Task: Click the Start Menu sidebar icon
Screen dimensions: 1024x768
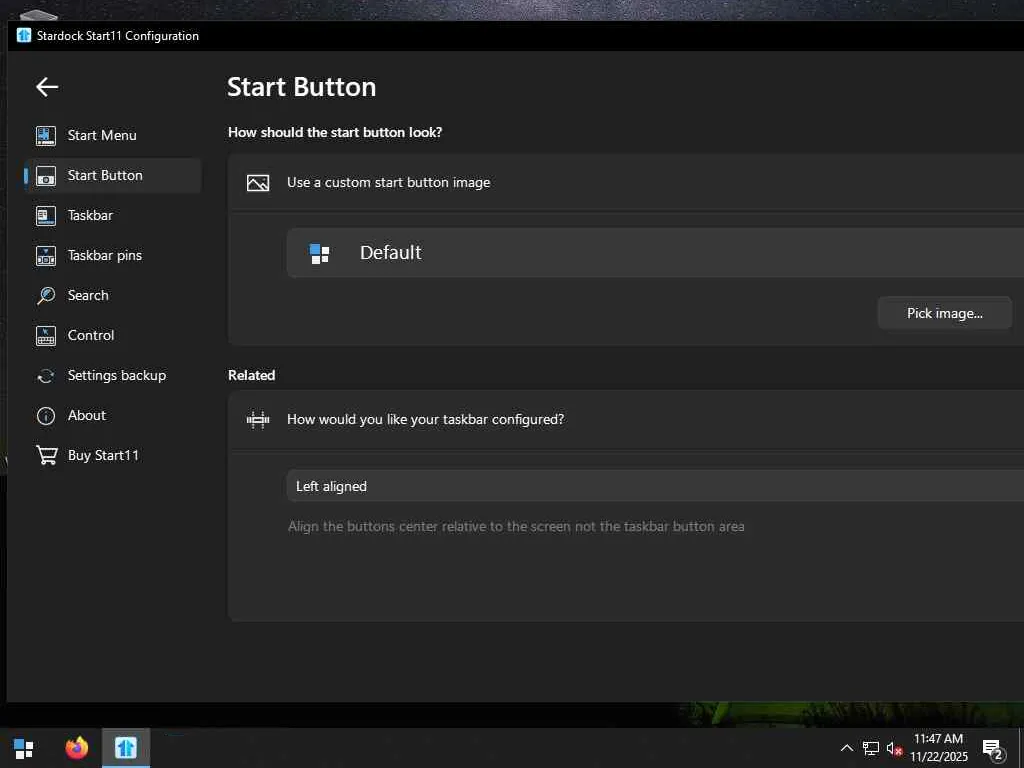Action: (x=46, y=136)
